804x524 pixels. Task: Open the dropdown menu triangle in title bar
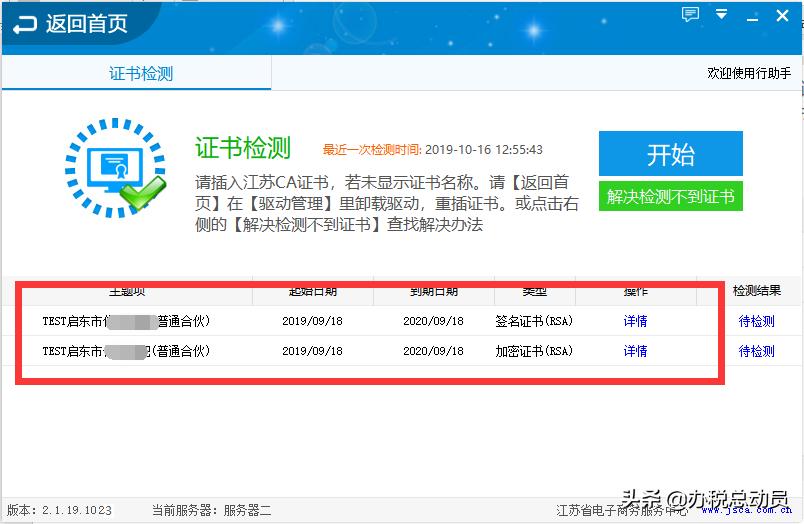point(721,14)
